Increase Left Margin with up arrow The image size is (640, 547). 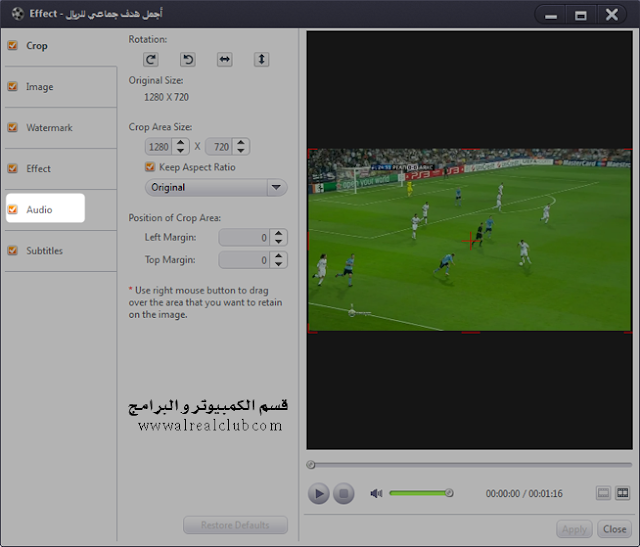[x=278, y=233]
